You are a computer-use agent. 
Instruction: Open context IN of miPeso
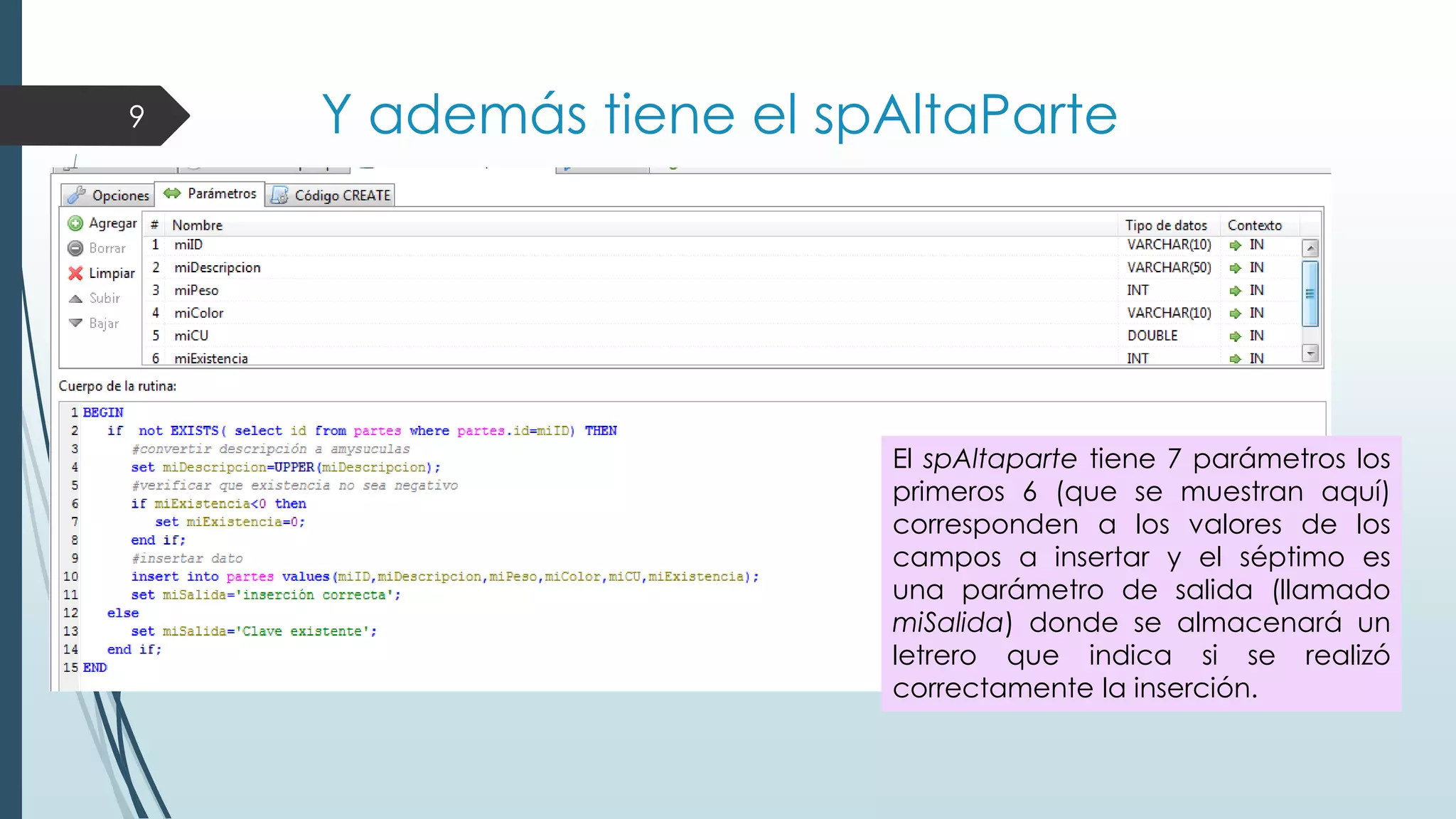click(1257, 290)
